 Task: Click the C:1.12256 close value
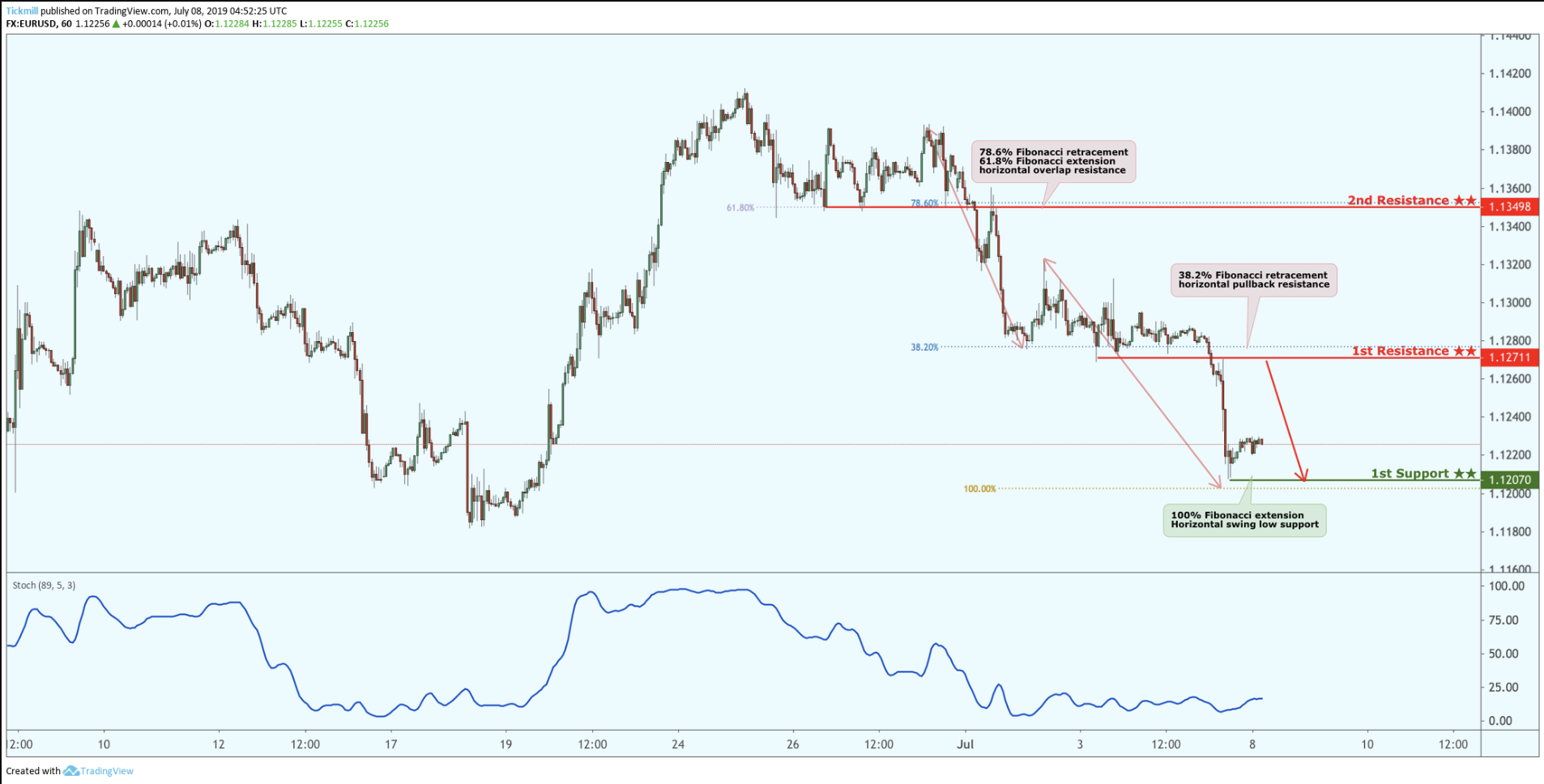click(x=367, y=23)
